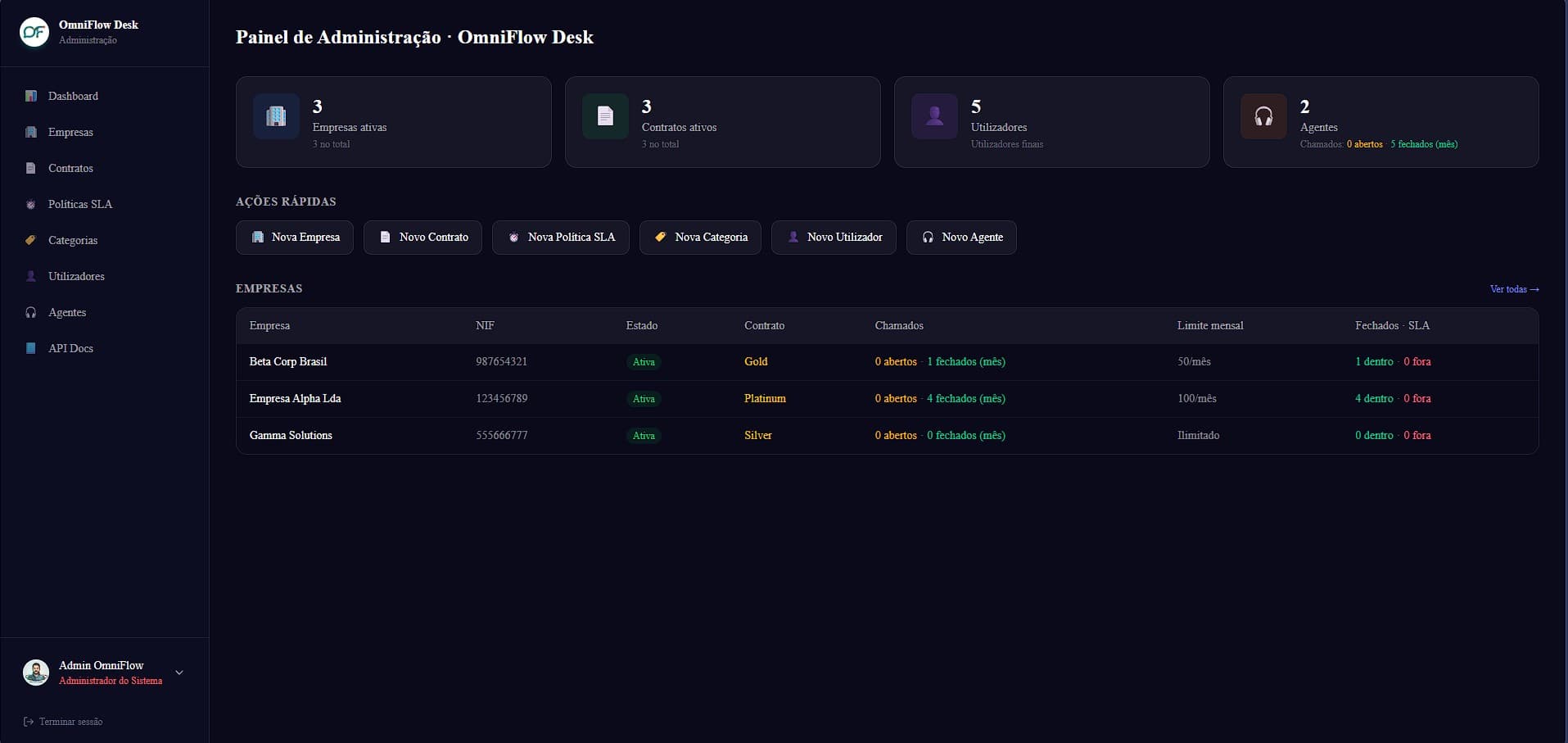Click the Agentes headset icon in the sidebar

pos(31,312)
